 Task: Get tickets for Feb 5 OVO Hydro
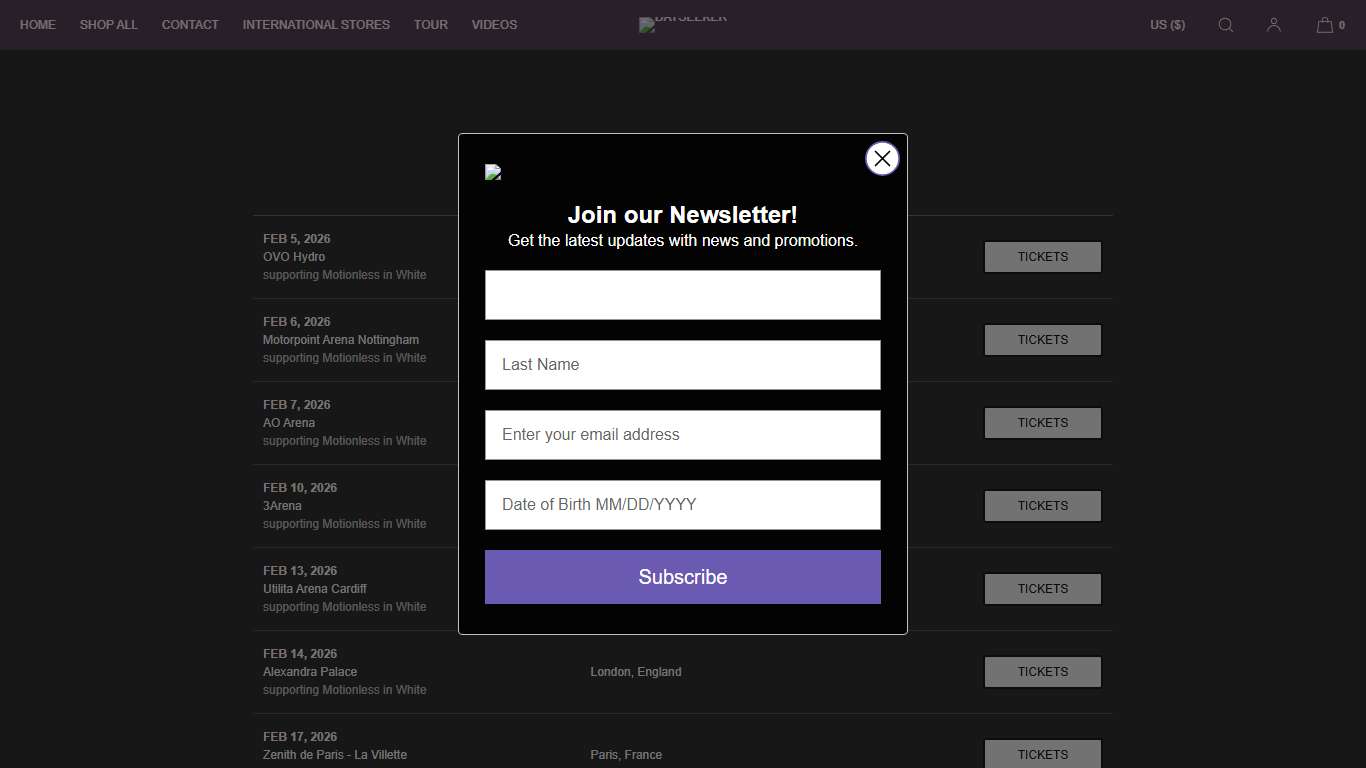tap(1042, 257)
